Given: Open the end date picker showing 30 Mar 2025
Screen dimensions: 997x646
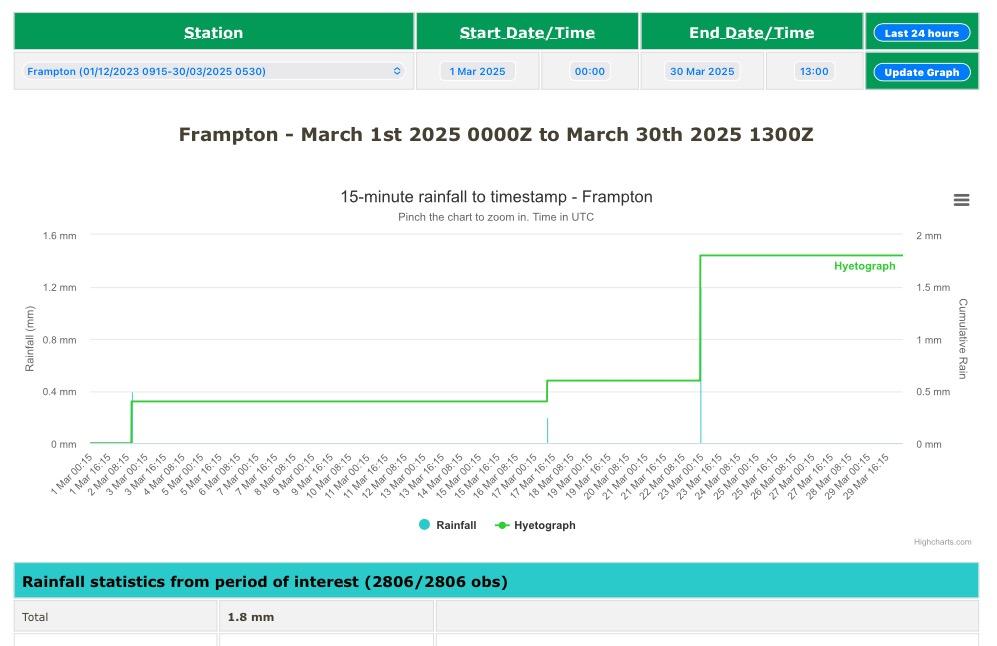Looking at the screenshot, I should tap(702, 72).
